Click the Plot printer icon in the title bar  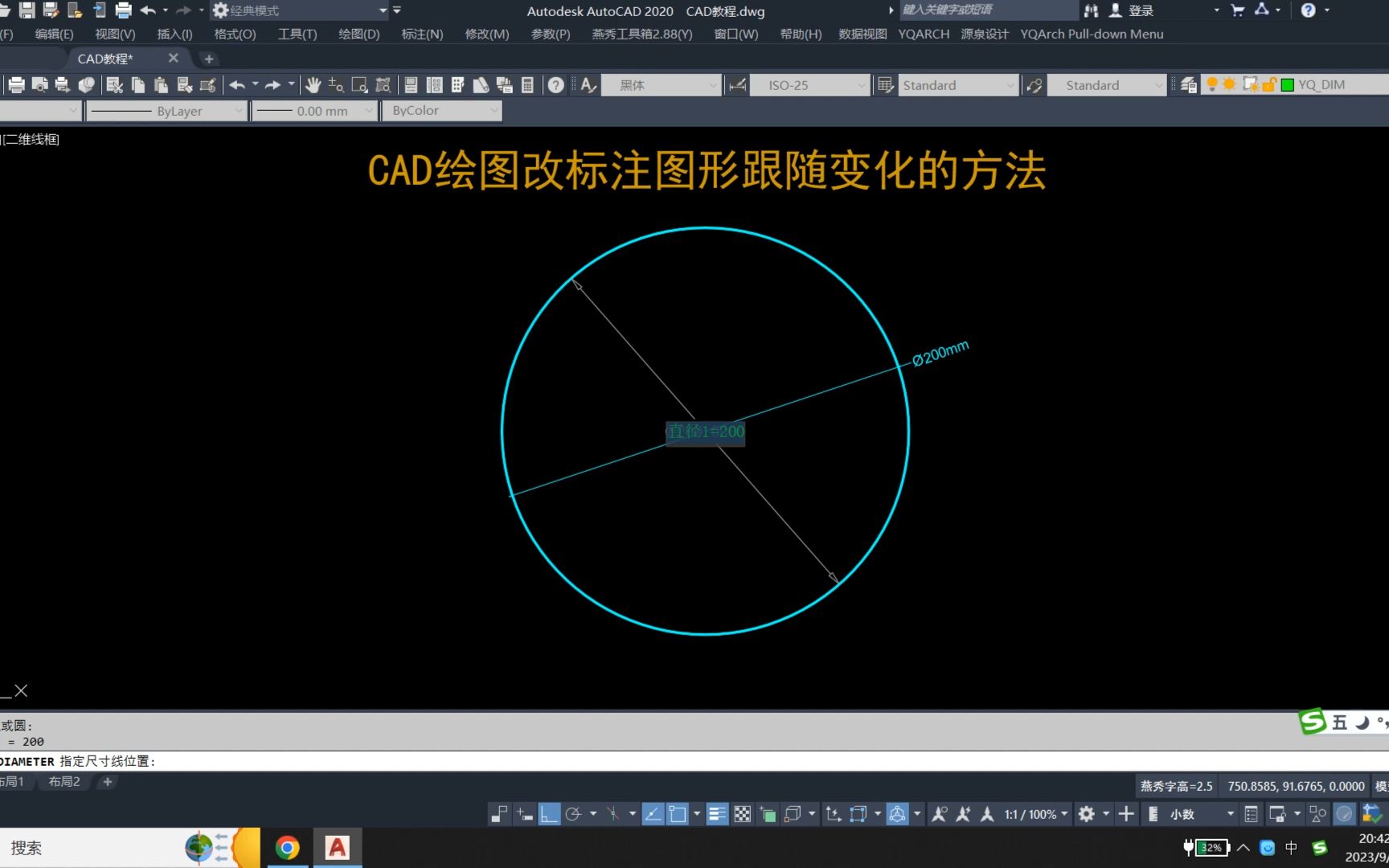coord(123,10)
